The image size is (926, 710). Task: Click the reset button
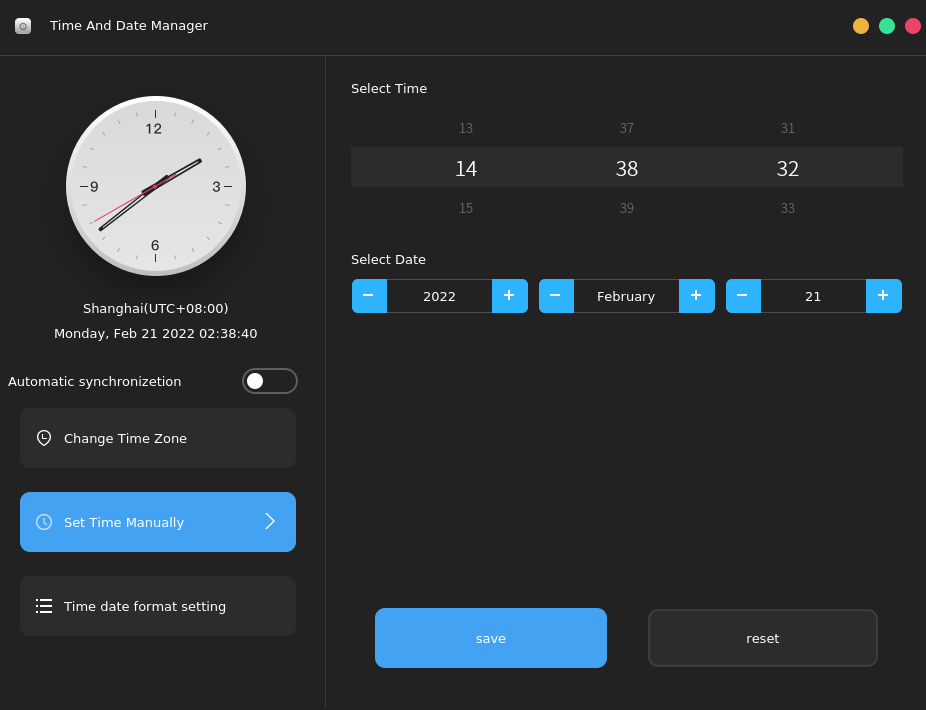pyautogui.click(x=762, y=637)
